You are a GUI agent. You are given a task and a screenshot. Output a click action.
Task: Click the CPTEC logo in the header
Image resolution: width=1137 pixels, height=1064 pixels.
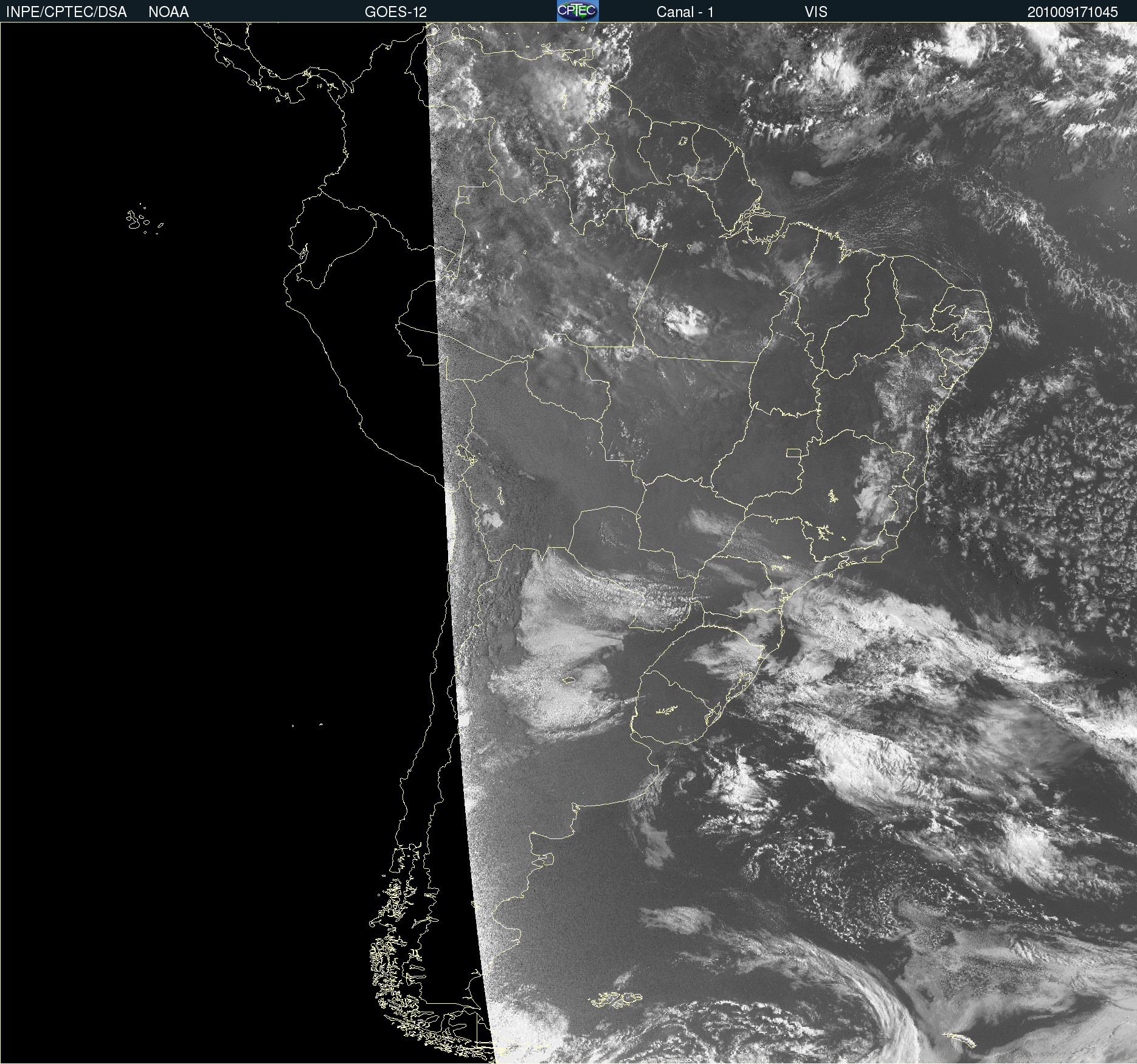(578, 11)
